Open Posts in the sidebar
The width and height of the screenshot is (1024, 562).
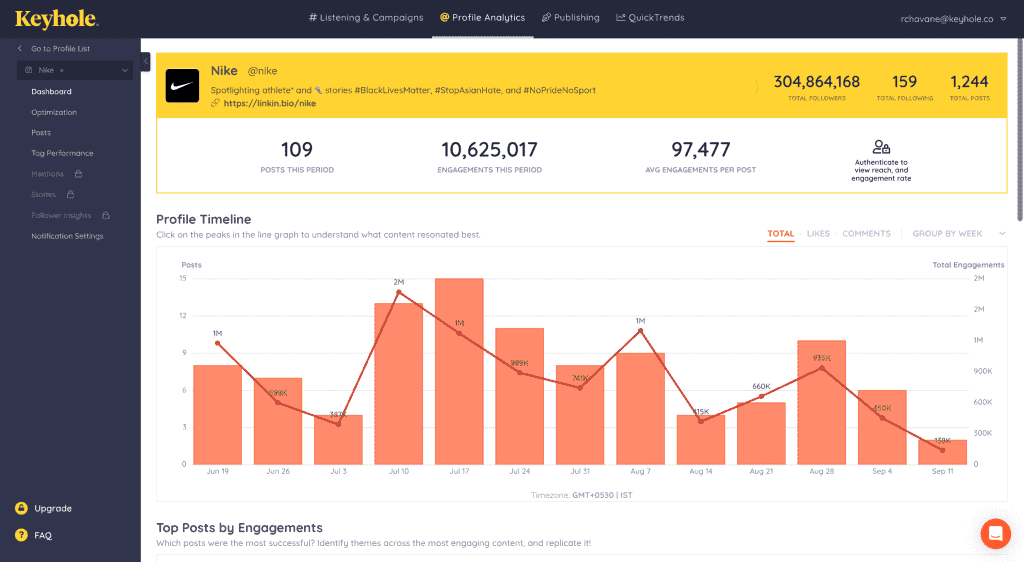click(41, 133)
